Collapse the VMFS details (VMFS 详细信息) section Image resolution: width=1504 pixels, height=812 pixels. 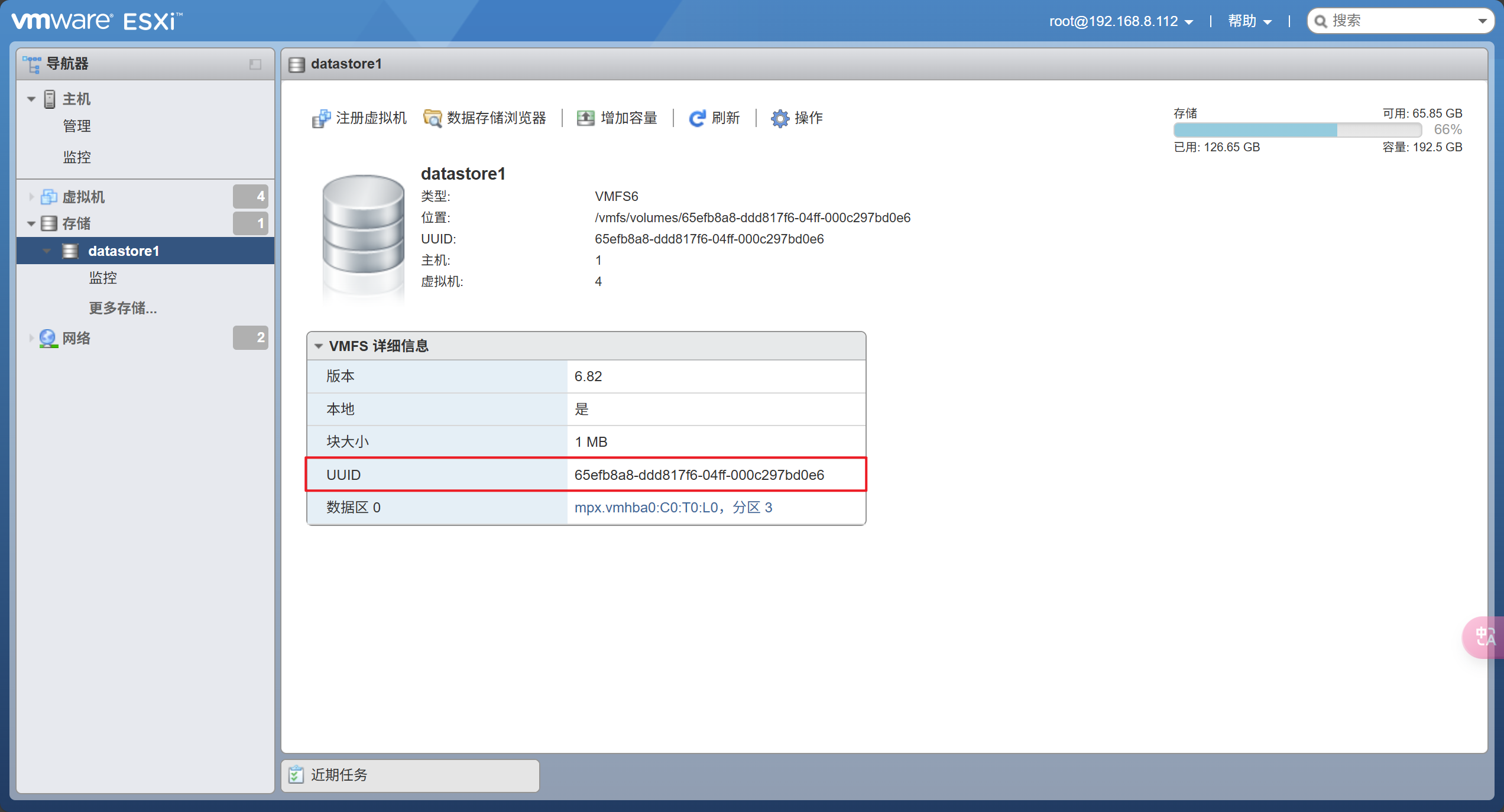point(319,346)
